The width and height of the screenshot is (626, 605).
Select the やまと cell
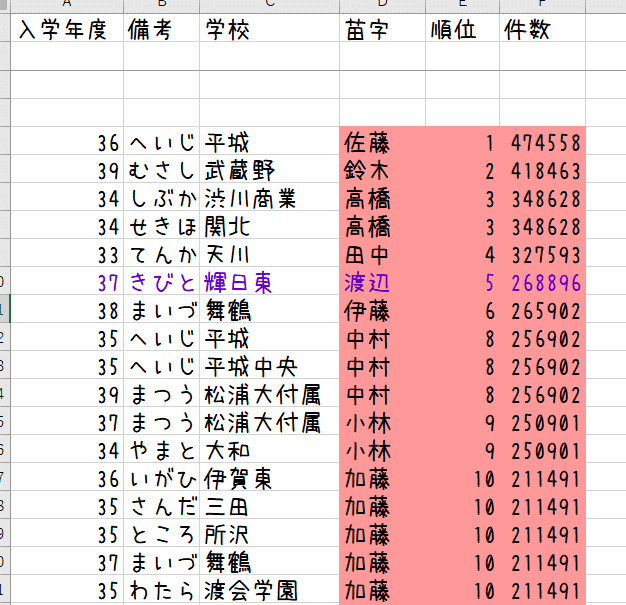click(x=161, y=449)
